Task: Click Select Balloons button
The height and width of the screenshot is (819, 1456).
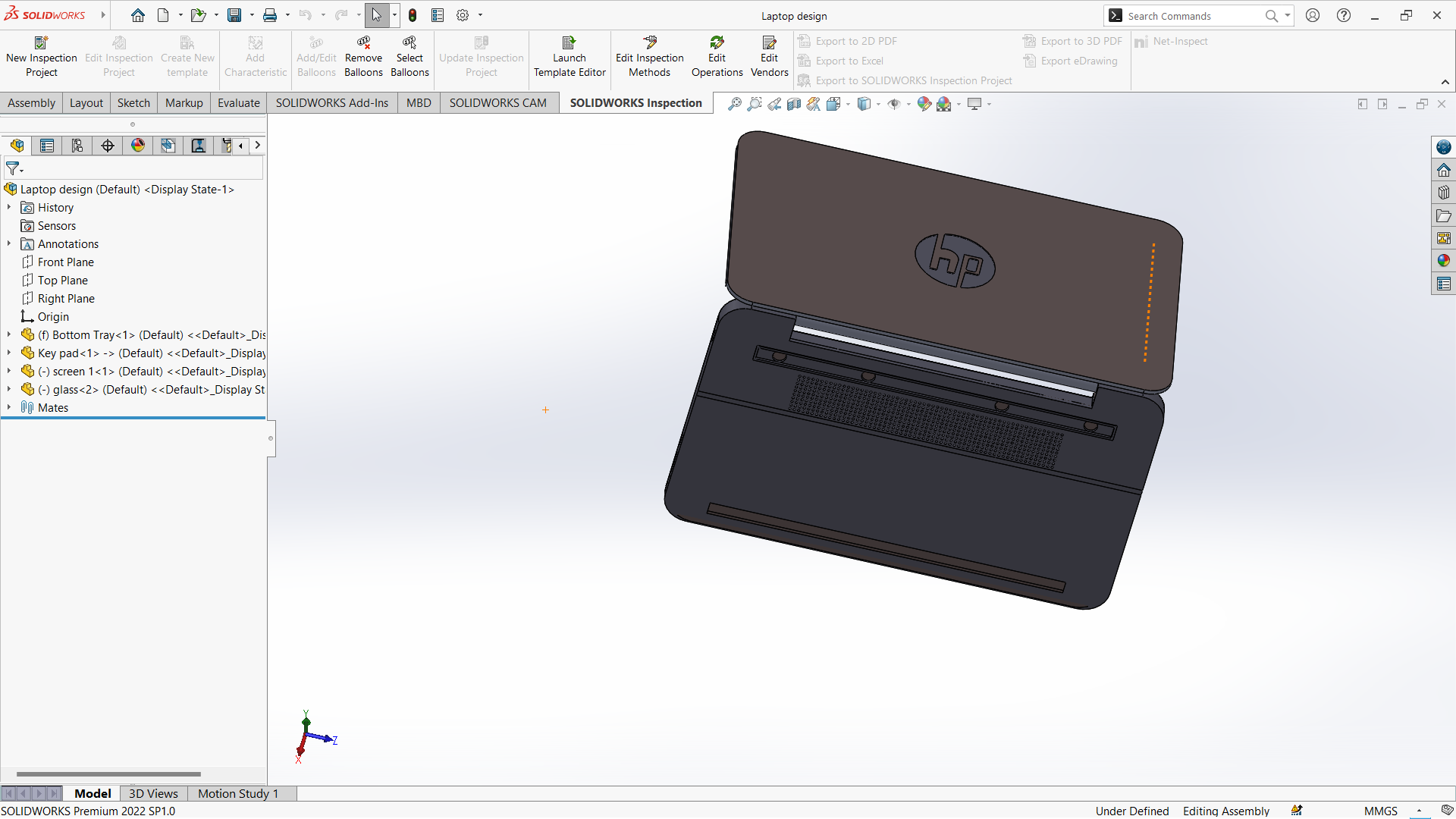Action: coord(409,57)
